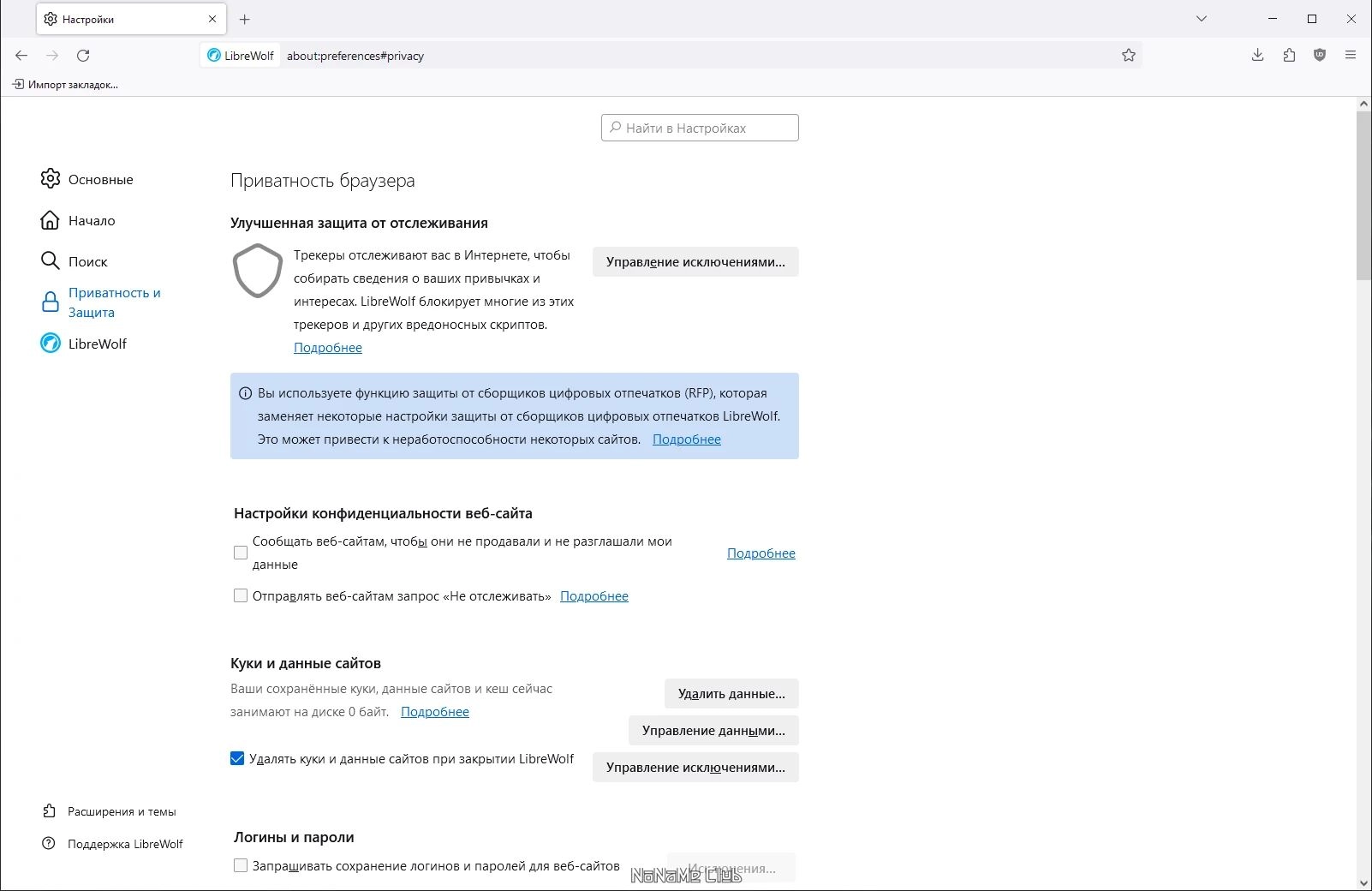Uncheck 'Удалять куки и данные сайтов' checkbox
Image resolution: width=1372 pixels, height=891 pixels.
[x=237, y=758]
